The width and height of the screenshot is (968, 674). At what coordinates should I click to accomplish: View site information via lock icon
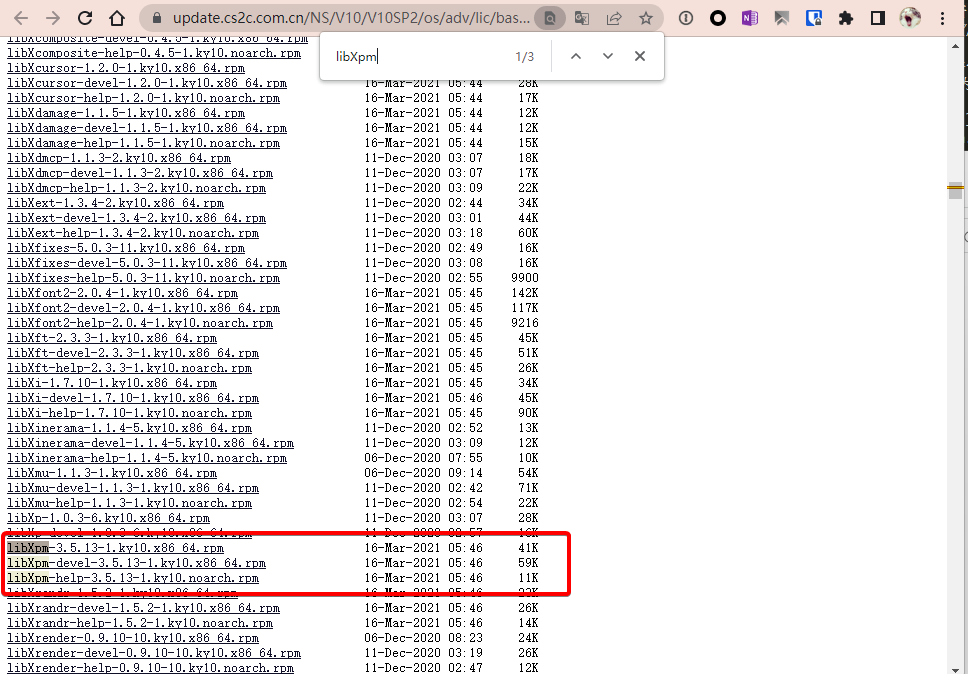(156, 19)
